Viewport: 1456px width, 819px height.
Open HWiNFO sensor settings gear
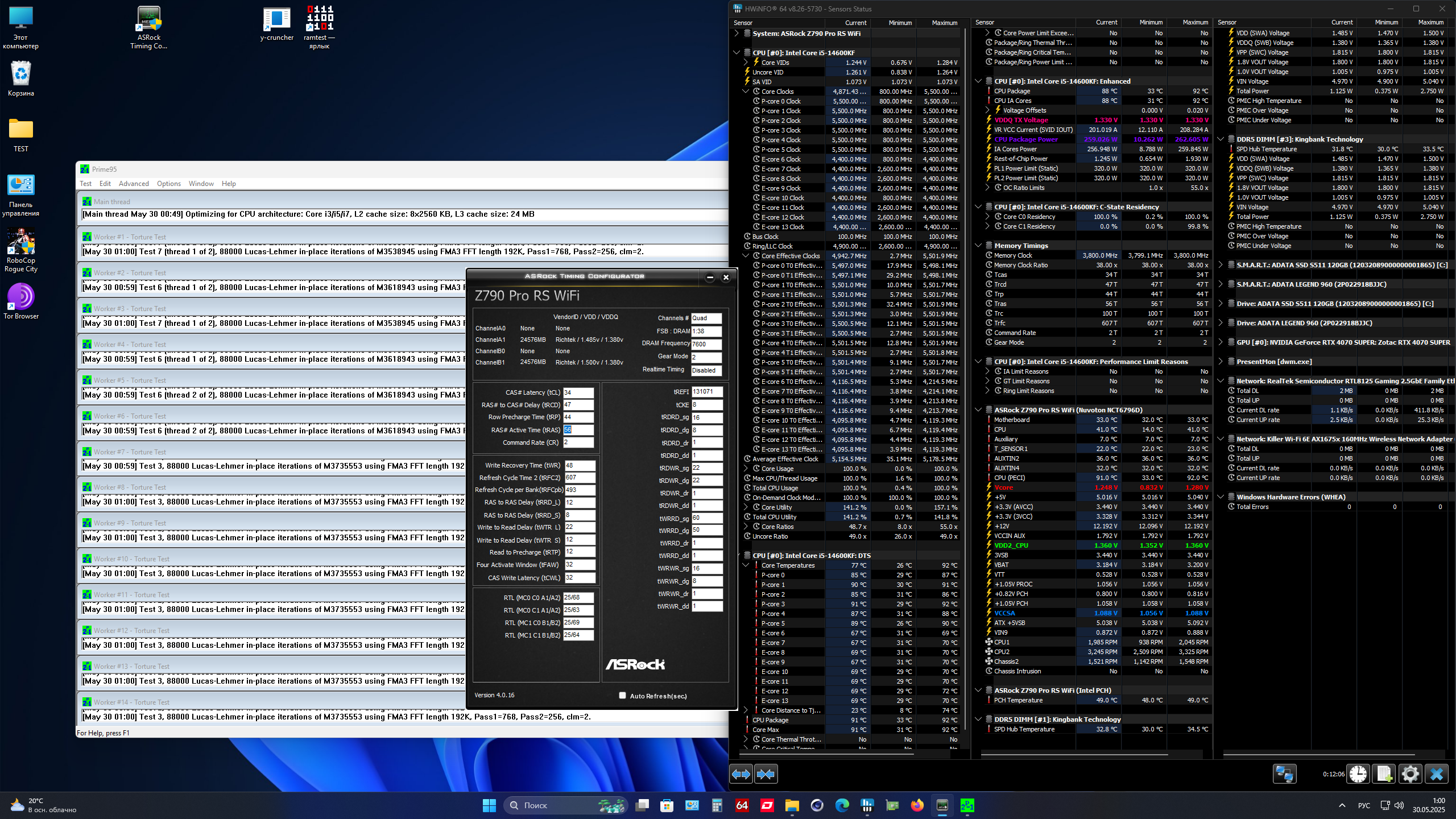coord(1410,774)
